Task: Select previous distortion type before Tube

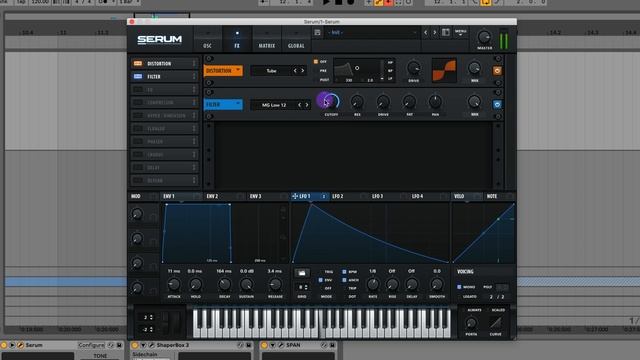Action: pyautogui.click(x=295, y=71)
